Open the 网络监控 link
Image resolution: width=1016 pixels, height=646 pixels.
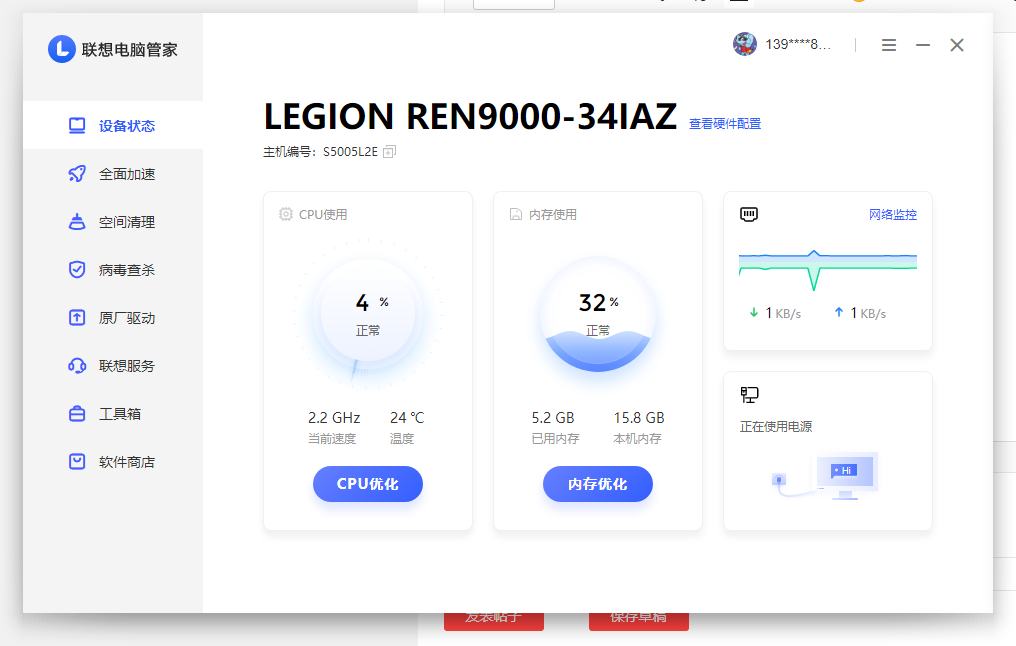[x=893, y=214]
